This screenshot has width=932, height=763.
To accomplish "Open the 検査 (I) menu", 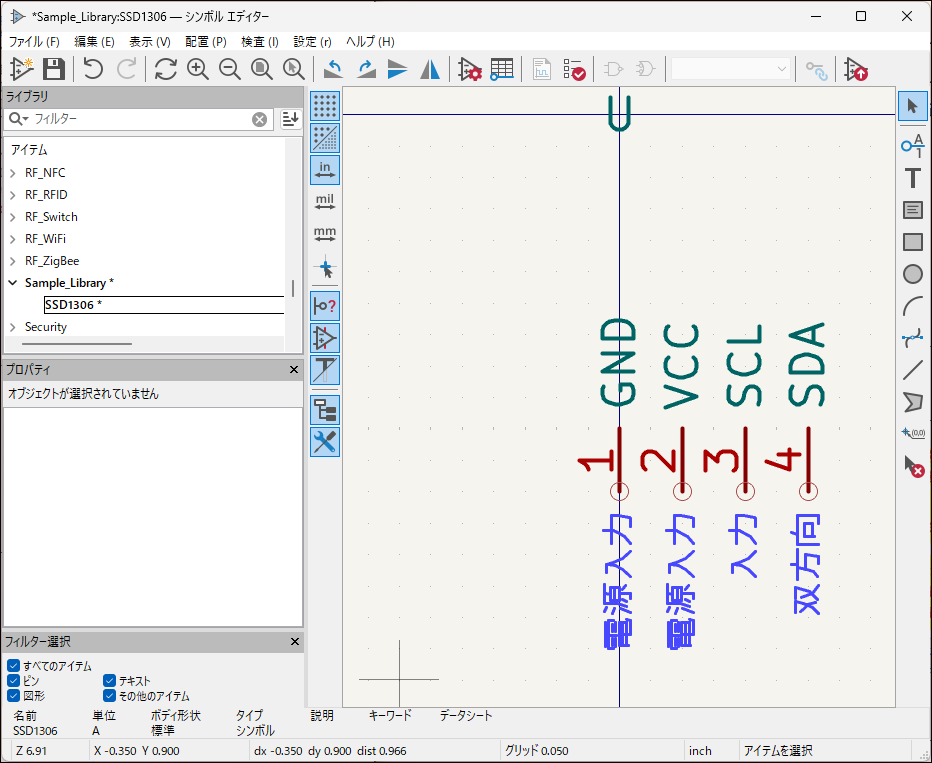I will (x=260, y=42).
